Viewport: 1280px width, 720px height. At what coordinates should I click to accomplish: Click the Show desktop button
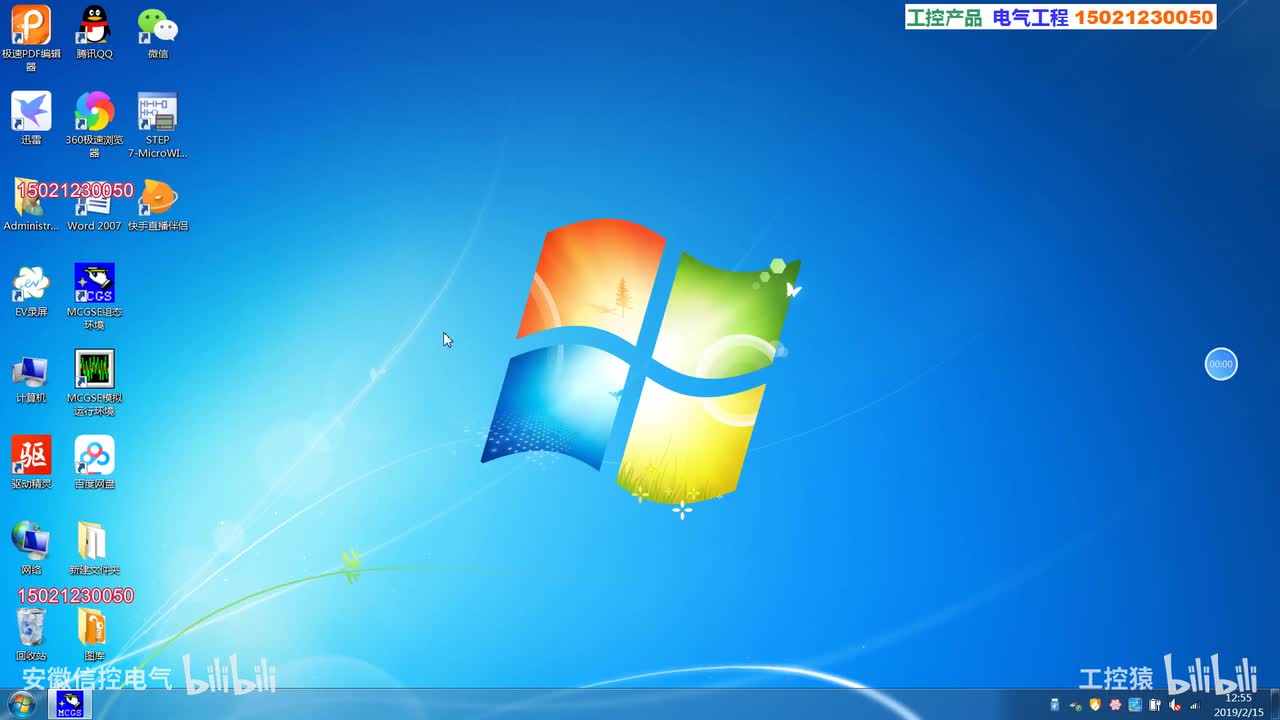pos(1273,704)
